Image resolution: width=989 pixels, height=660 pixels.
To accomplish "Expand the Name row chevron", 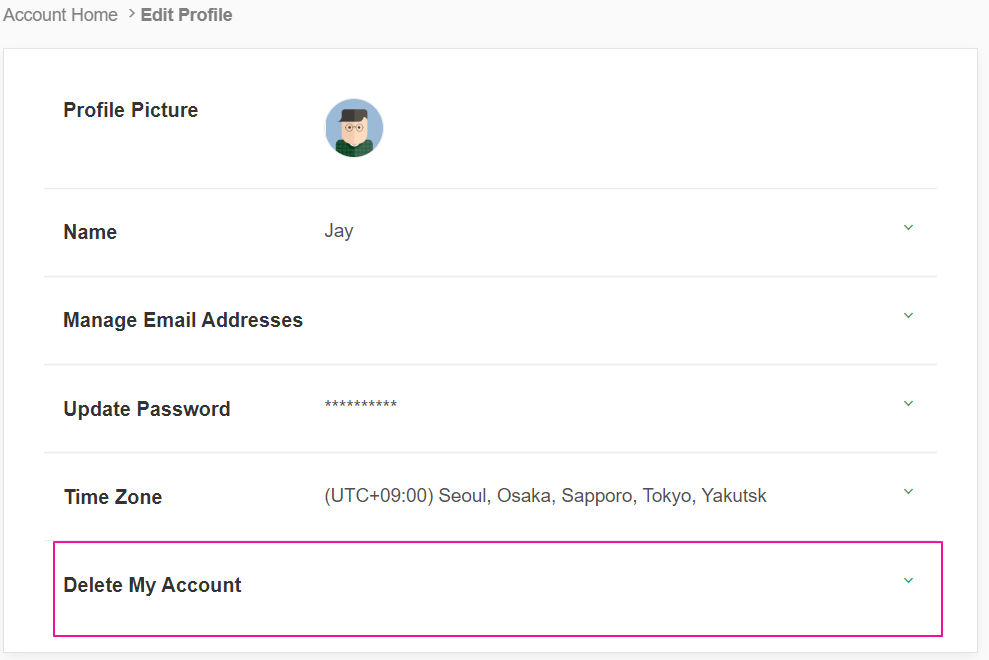I will tap(908, 228).
